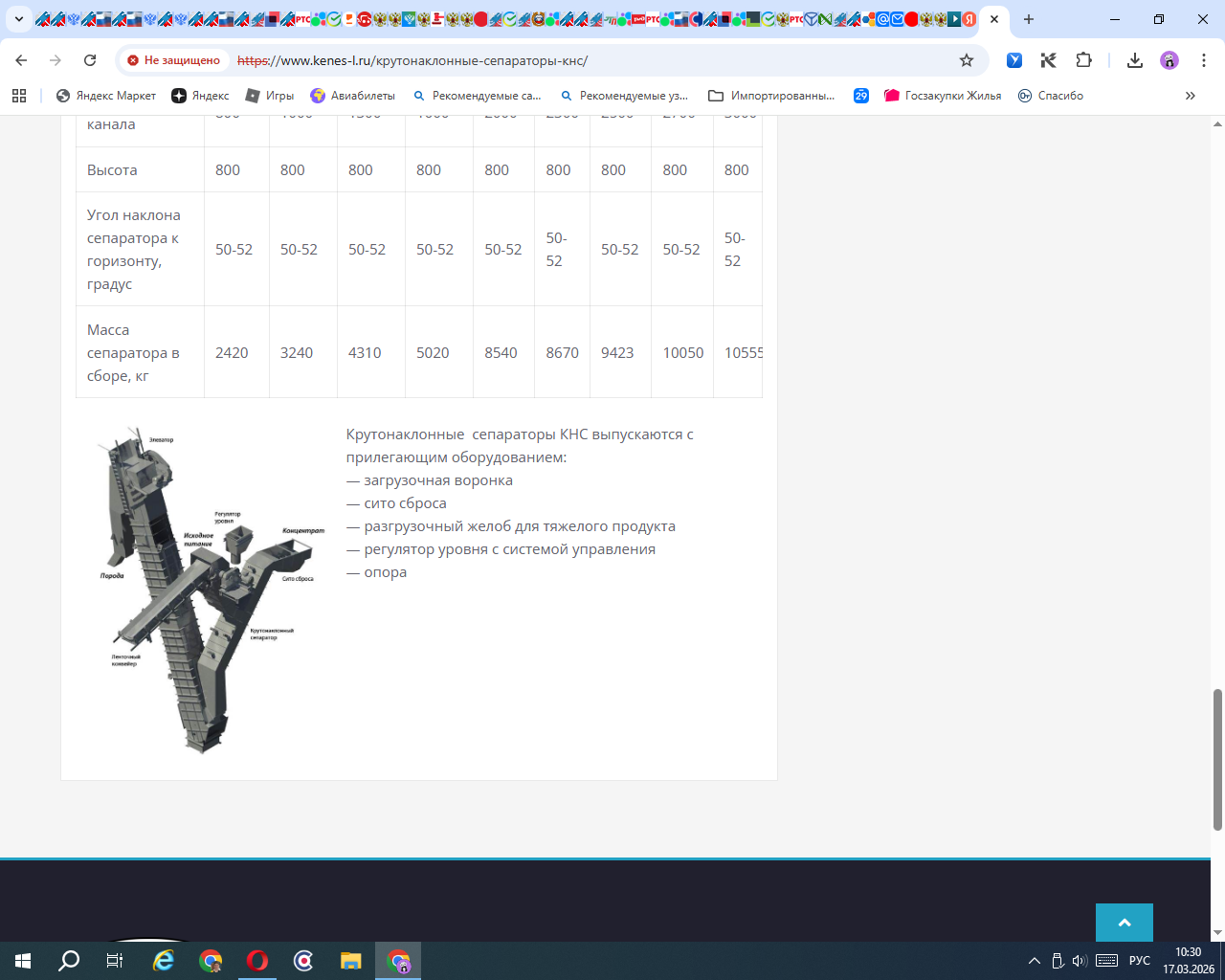The image size is (1225, 980).
Task: Open the Импортированные bookmarks folder
Action: [x=771, y=96]
